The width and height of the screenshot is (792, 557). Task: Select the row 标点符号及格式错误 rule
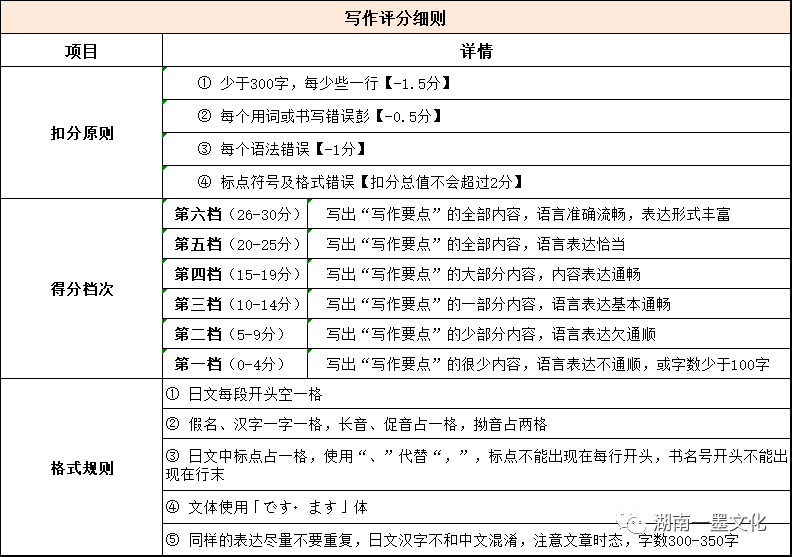[x=476, y=182]
